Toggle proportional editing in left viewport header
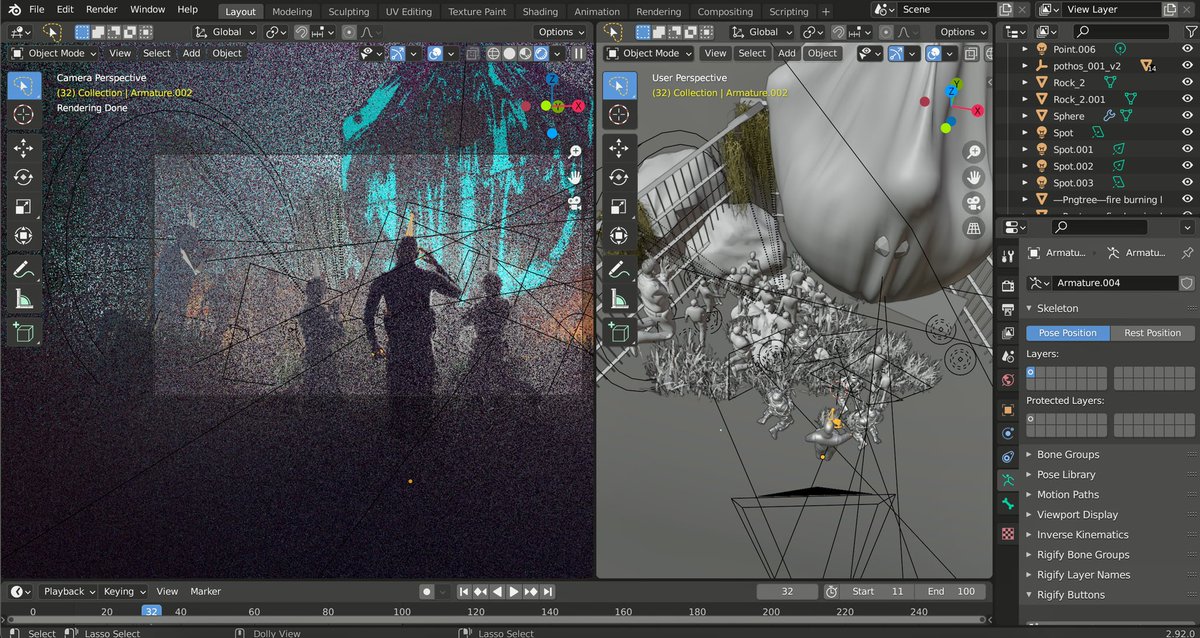This screenshot has height=638, width=1200. click(x=348, y=32)
